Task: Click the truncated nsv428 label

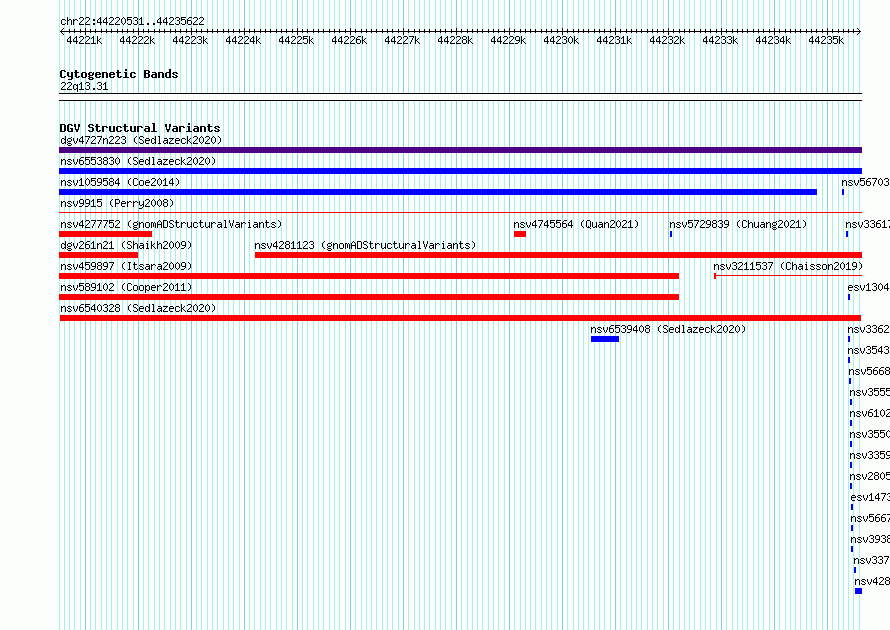Action: click(x=872, y=581)
